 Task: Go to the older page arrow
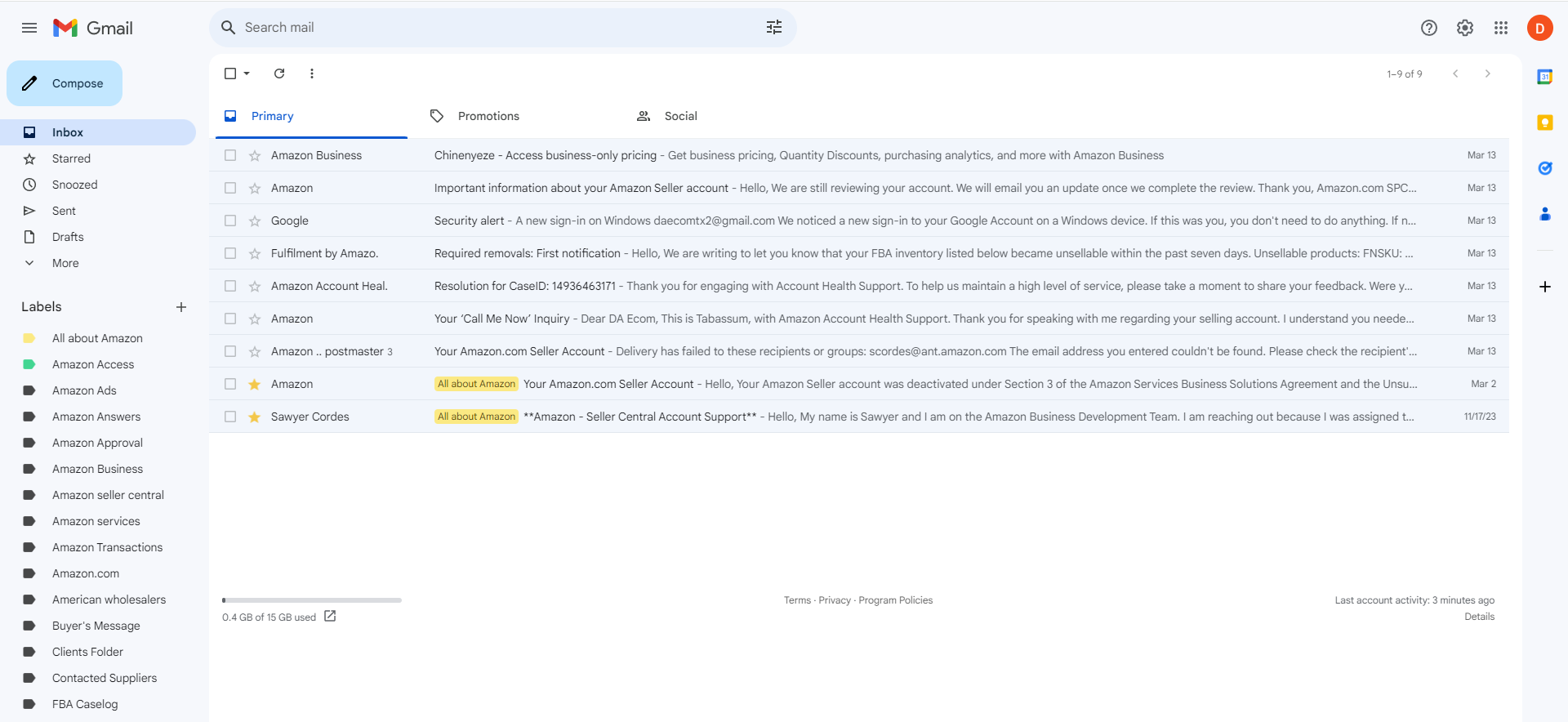pyautogui.click(x=1488, y=74)
